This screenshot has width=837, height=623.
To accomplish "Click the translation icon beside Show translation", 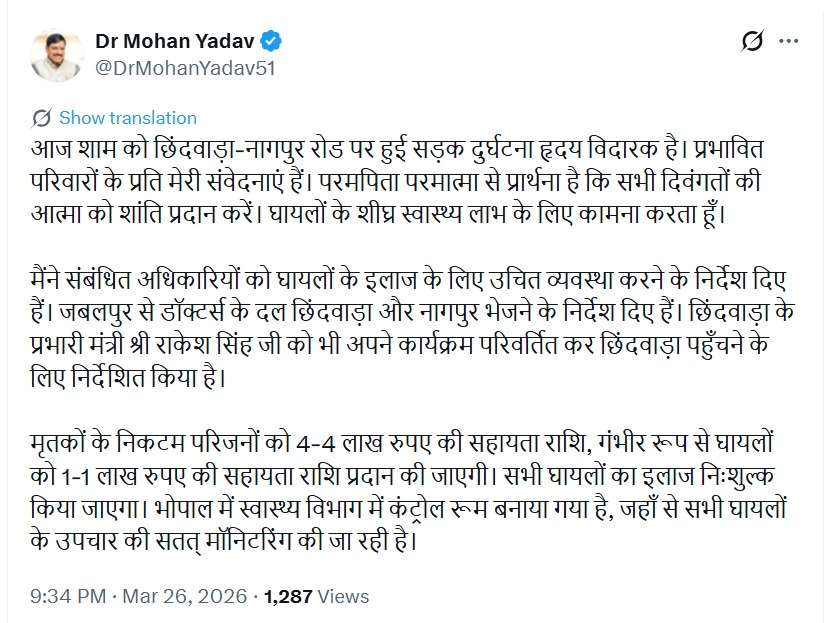I will coord(42,118).
